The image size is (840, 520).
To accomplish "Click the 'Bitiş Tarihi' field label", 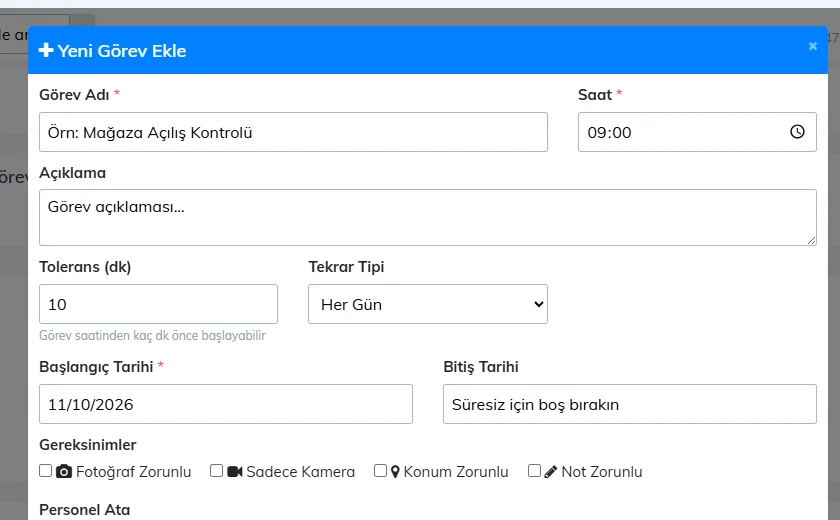I will coord(481,367).
